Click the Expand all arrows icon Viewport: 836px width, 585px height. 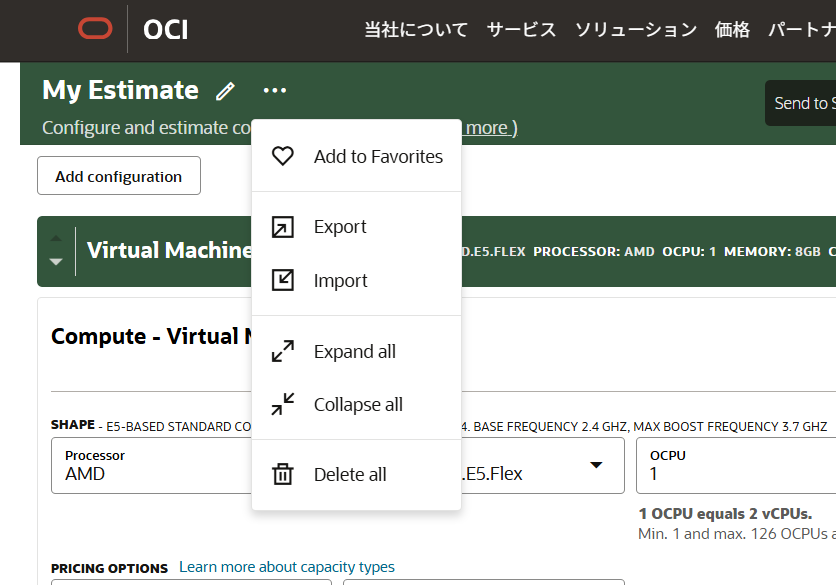tap(283, 351)
